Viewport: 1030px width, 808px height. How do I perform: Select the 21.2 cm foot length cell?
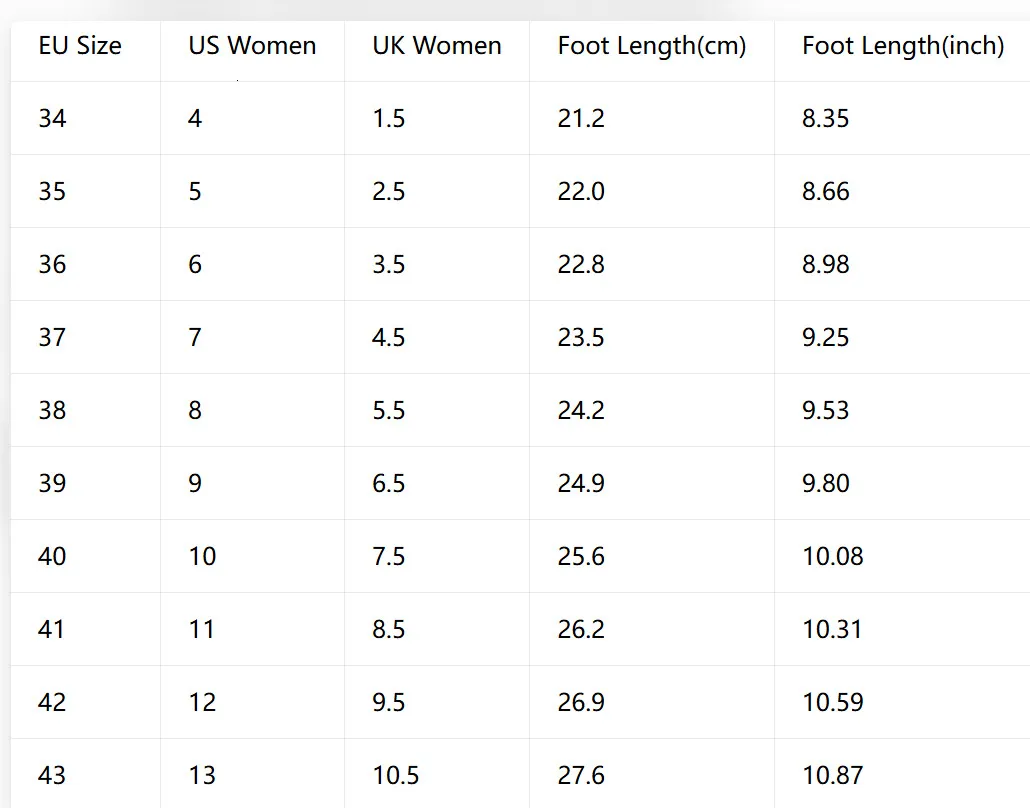[652, 118]
